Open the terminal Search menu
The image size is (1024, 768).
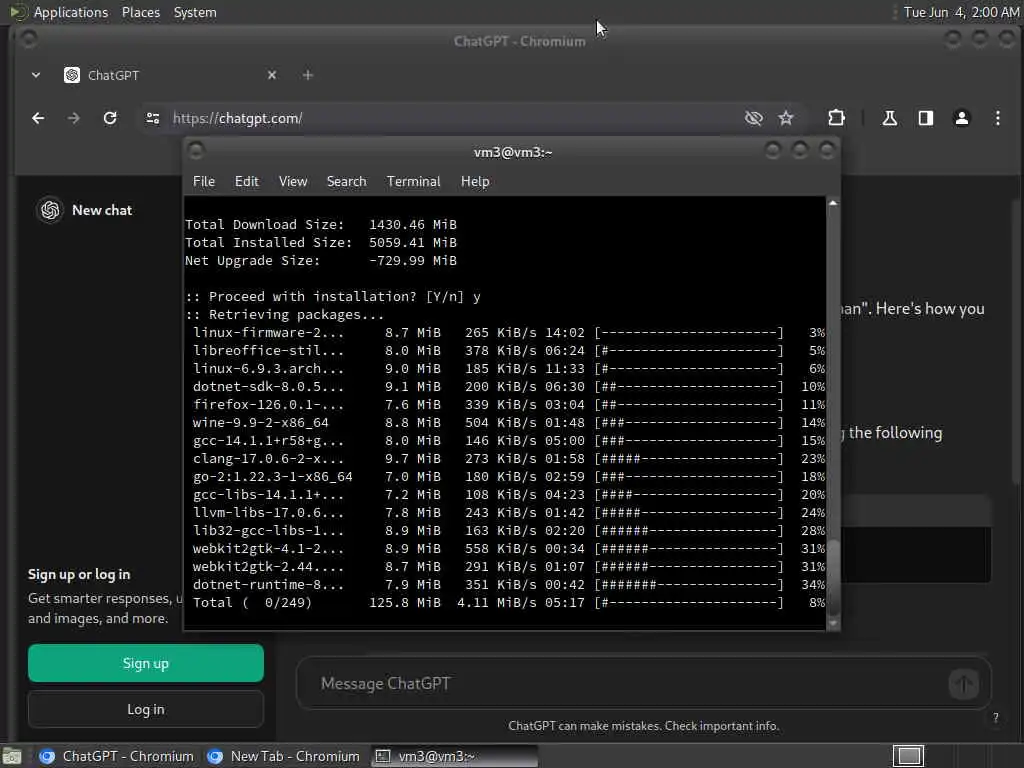[x=346, y=182]
